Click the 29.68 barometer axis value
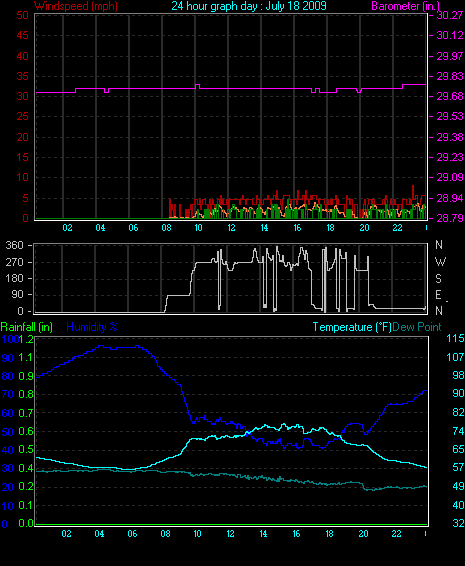The image size is (465, 566). tap(450, 96)
